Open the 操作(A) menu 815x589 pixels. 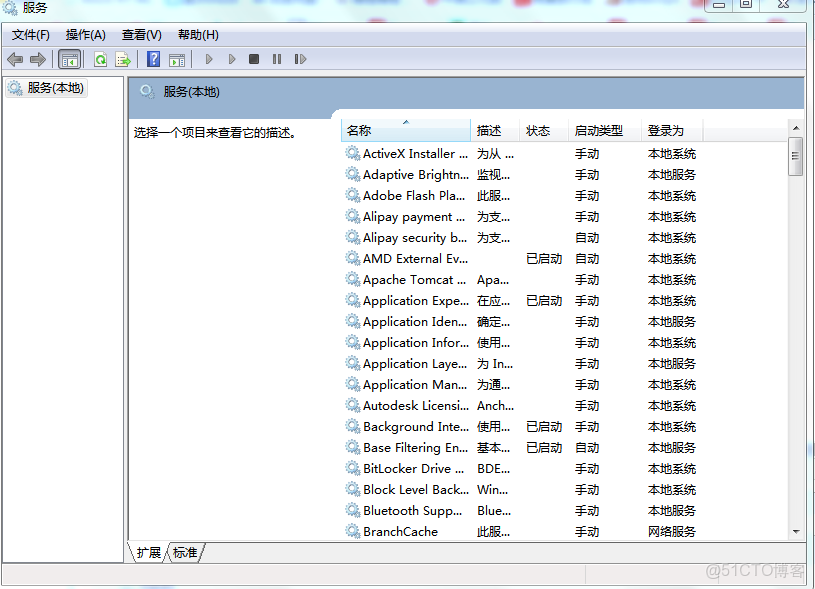[86, 34]
